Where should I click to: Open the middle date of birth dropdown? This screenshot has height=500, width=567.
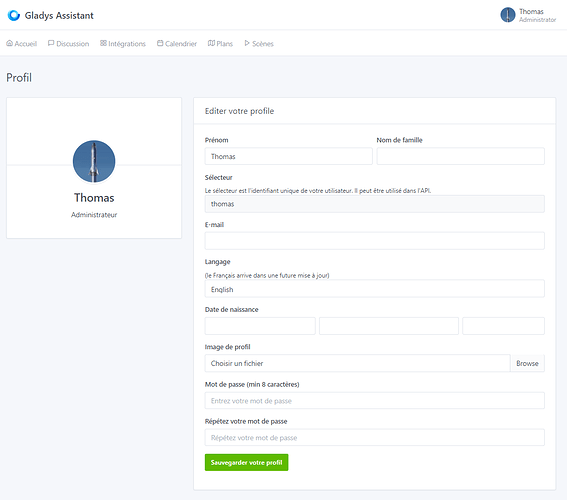(x=389, y=326)
